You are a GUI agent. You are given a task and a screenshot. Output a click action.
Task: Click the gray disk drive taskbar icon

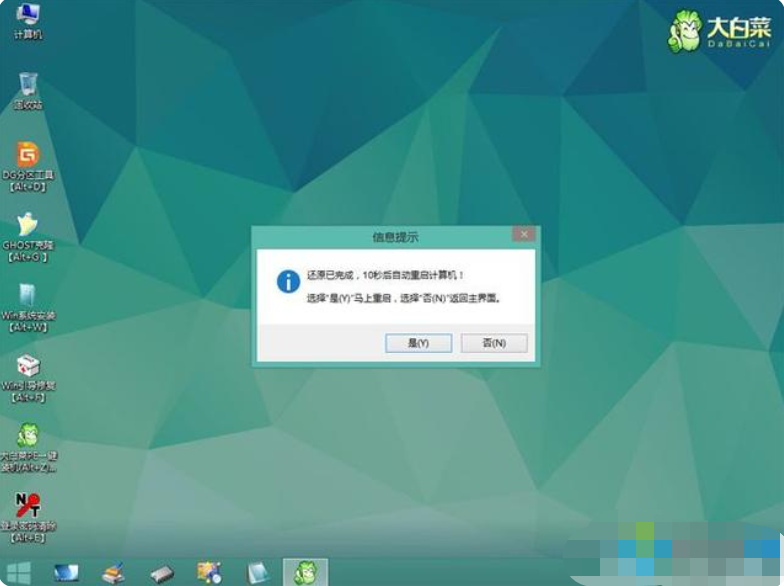pyautogui.click(x=161, y=572)
